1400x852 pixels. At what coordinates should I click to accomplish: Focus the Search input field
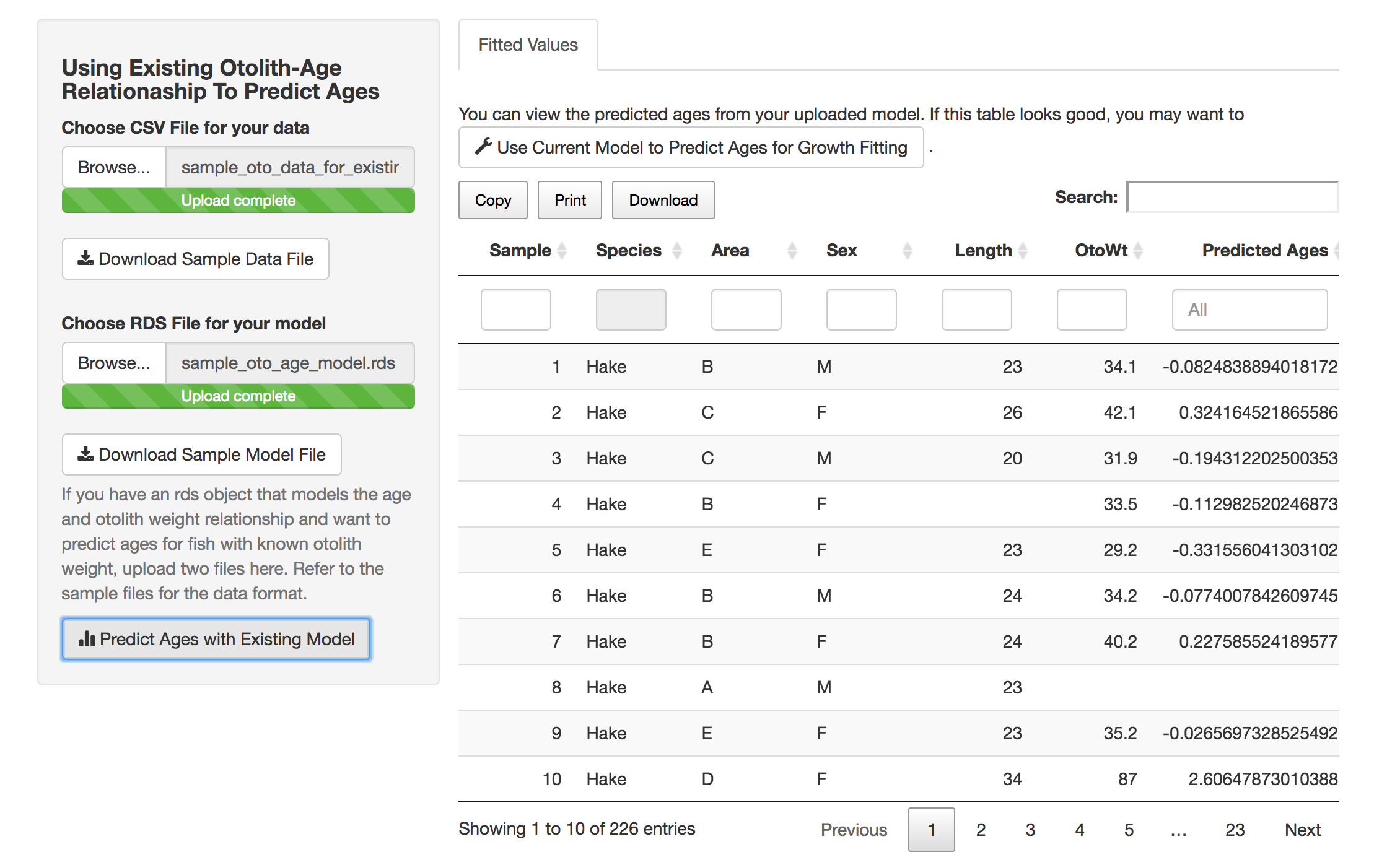pos(1232,198)
